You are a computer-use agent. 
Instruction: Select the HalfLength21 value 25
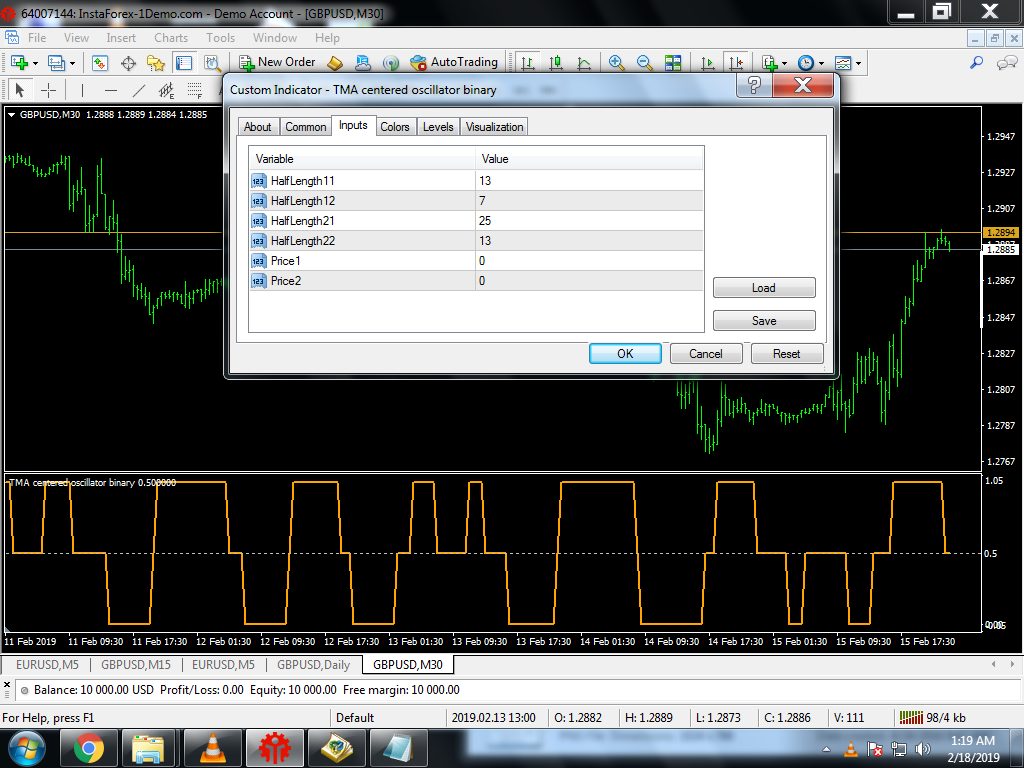tap(590, 221)
